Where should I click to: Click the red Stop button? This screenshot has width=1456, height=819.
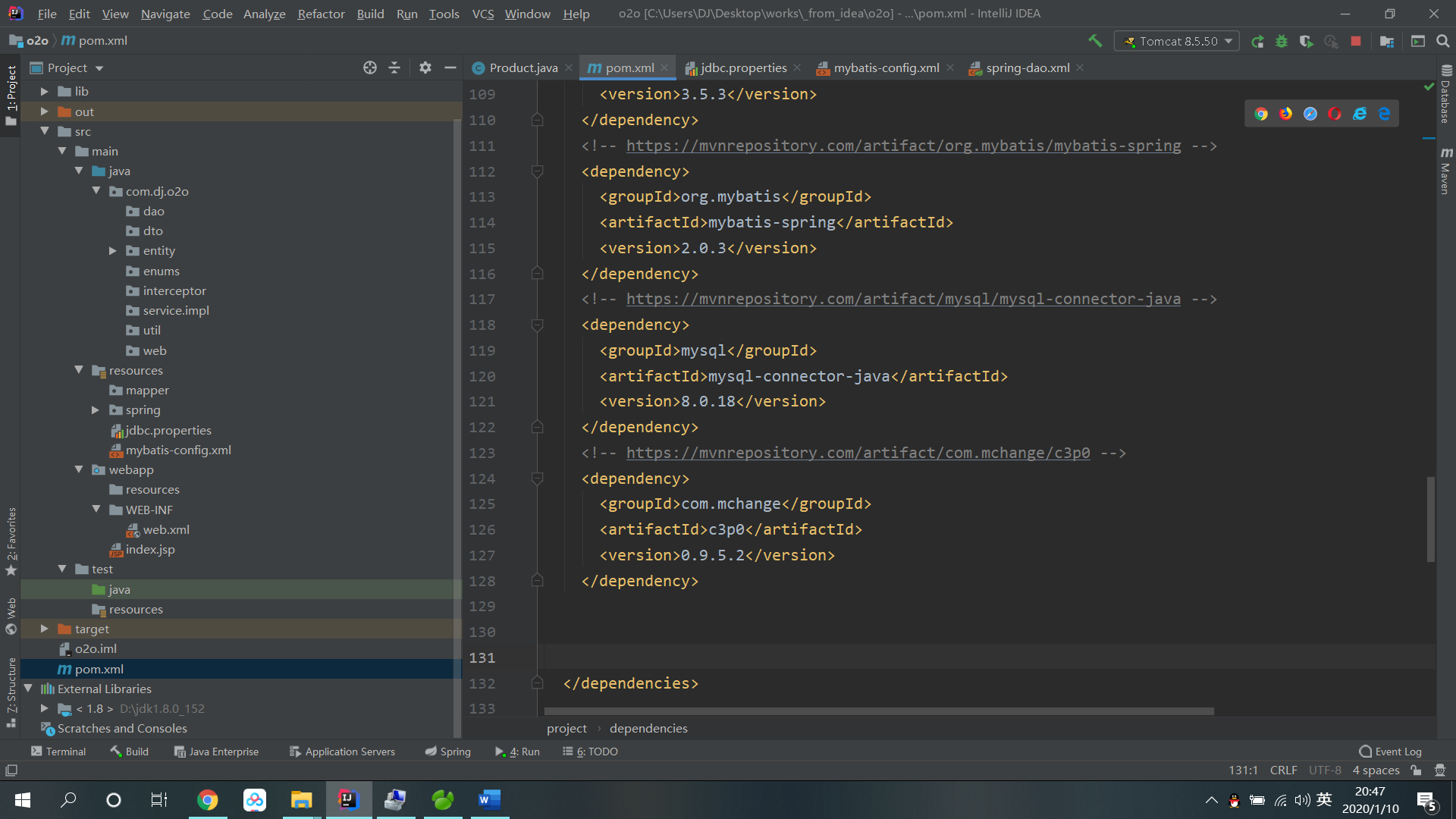(1356, 42)
